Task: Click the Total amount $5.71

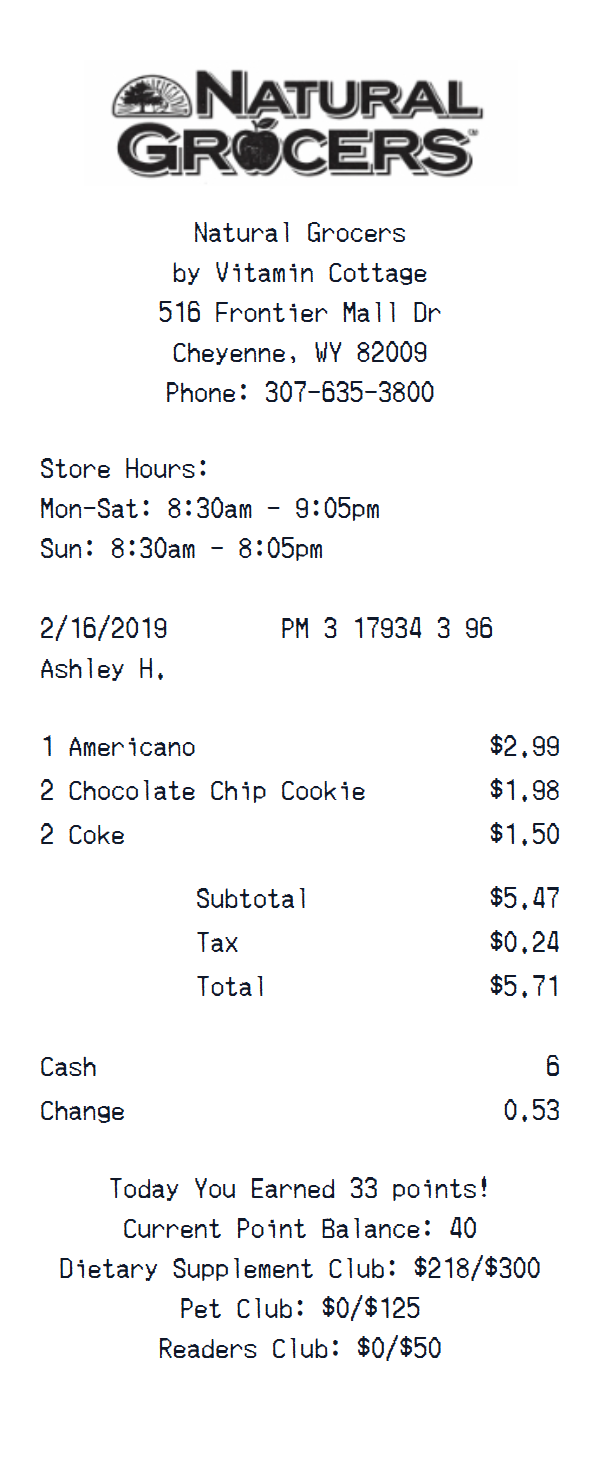Action: coord(524,987)
